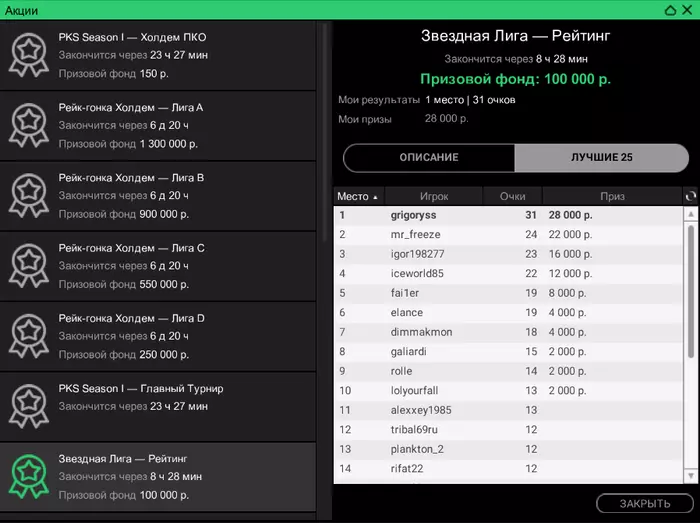Open Рейк-гонка Холдем — Лига D promotion
700x523 pixels.
point(158,336)
